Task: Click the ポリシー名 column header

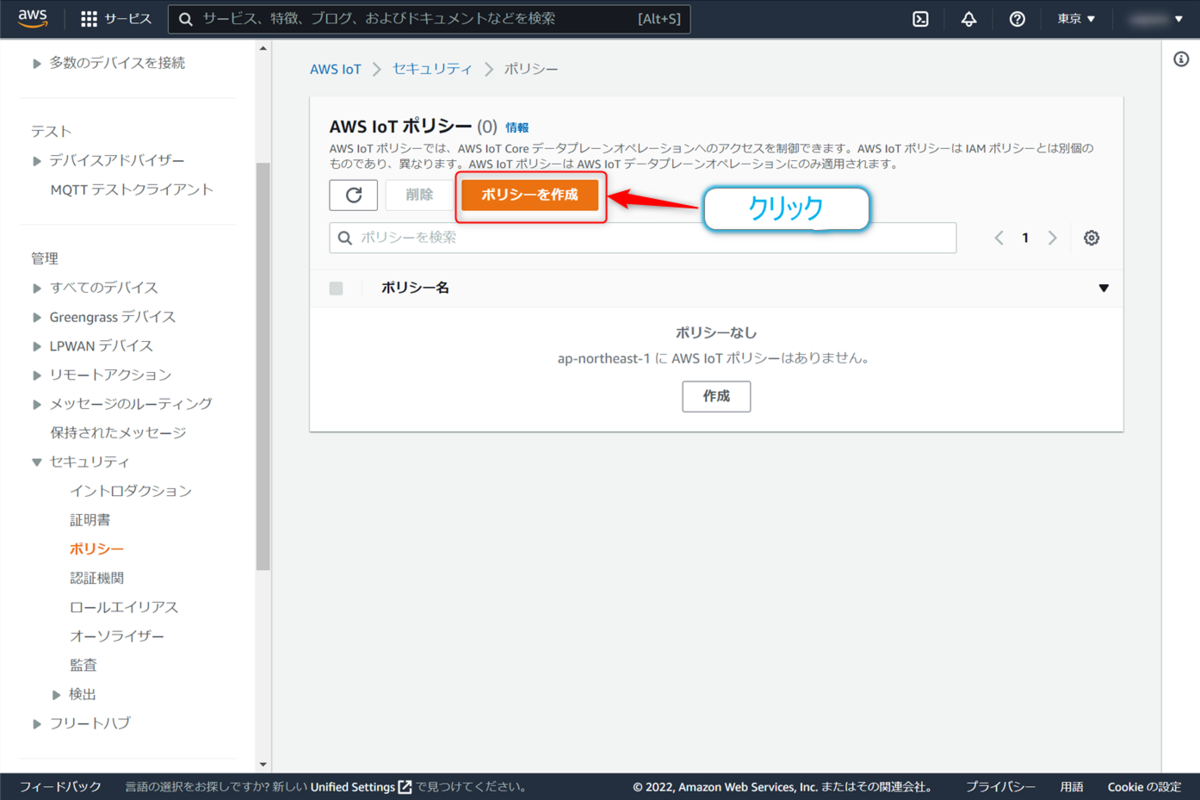Action: (415, 288)
